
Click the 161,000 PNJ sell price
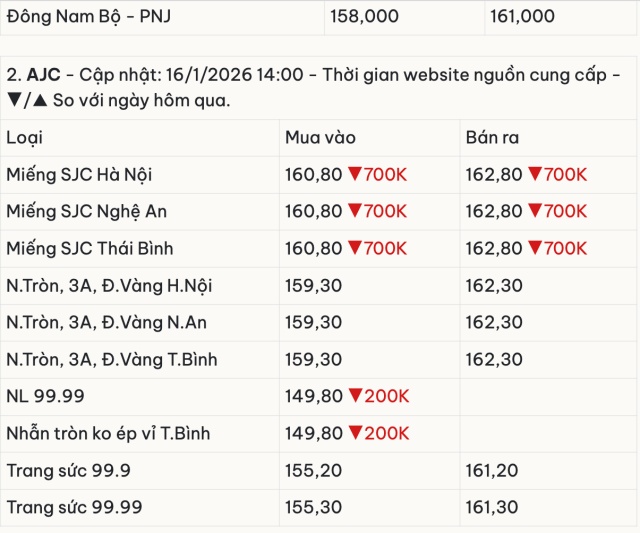pyautogui.click(x=520, y=17)
